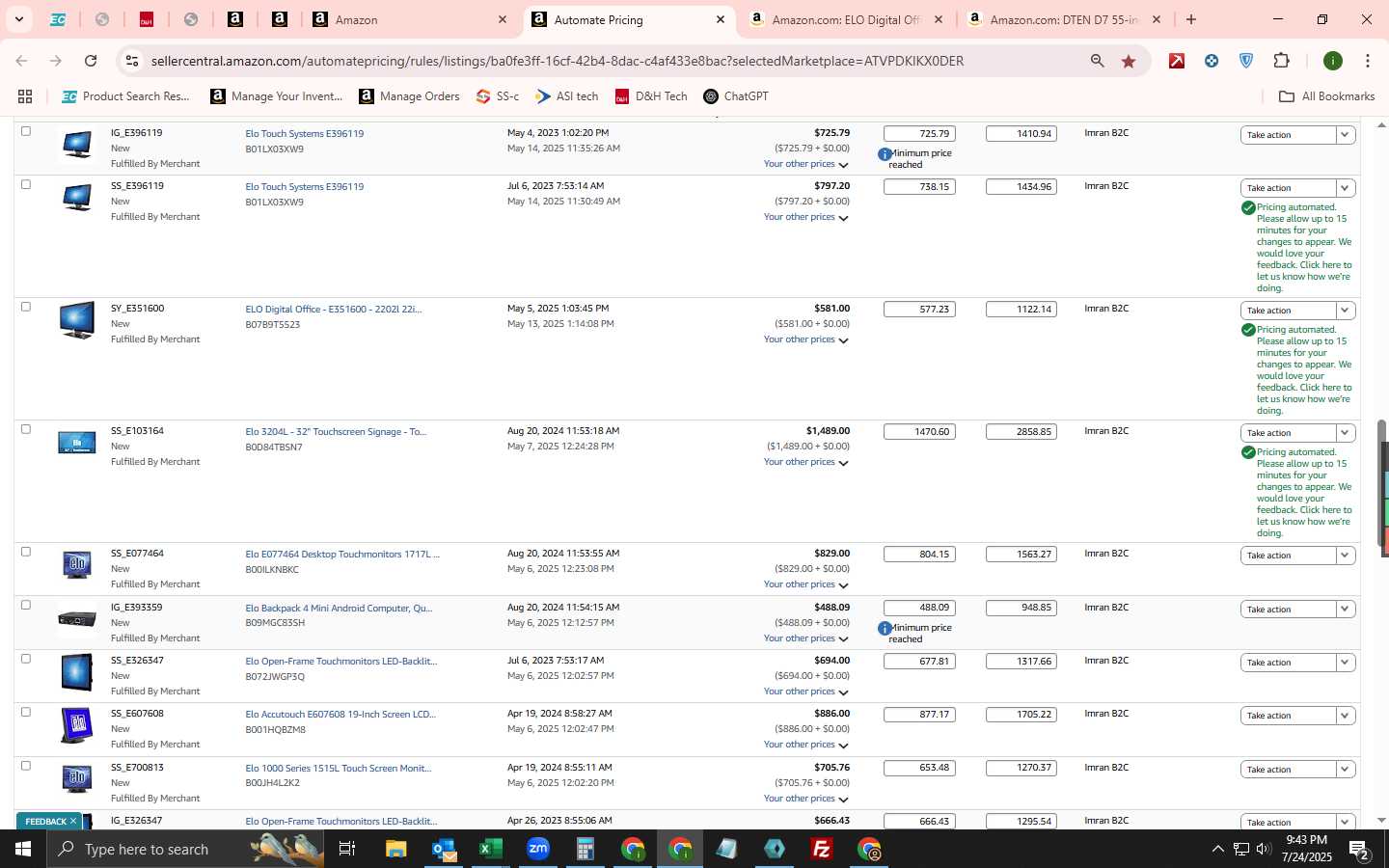Click scrollbar up arrow at page top
The width and height of the screenshot is (1389, 868).
pyautogui.click(x=1381, y=125)
